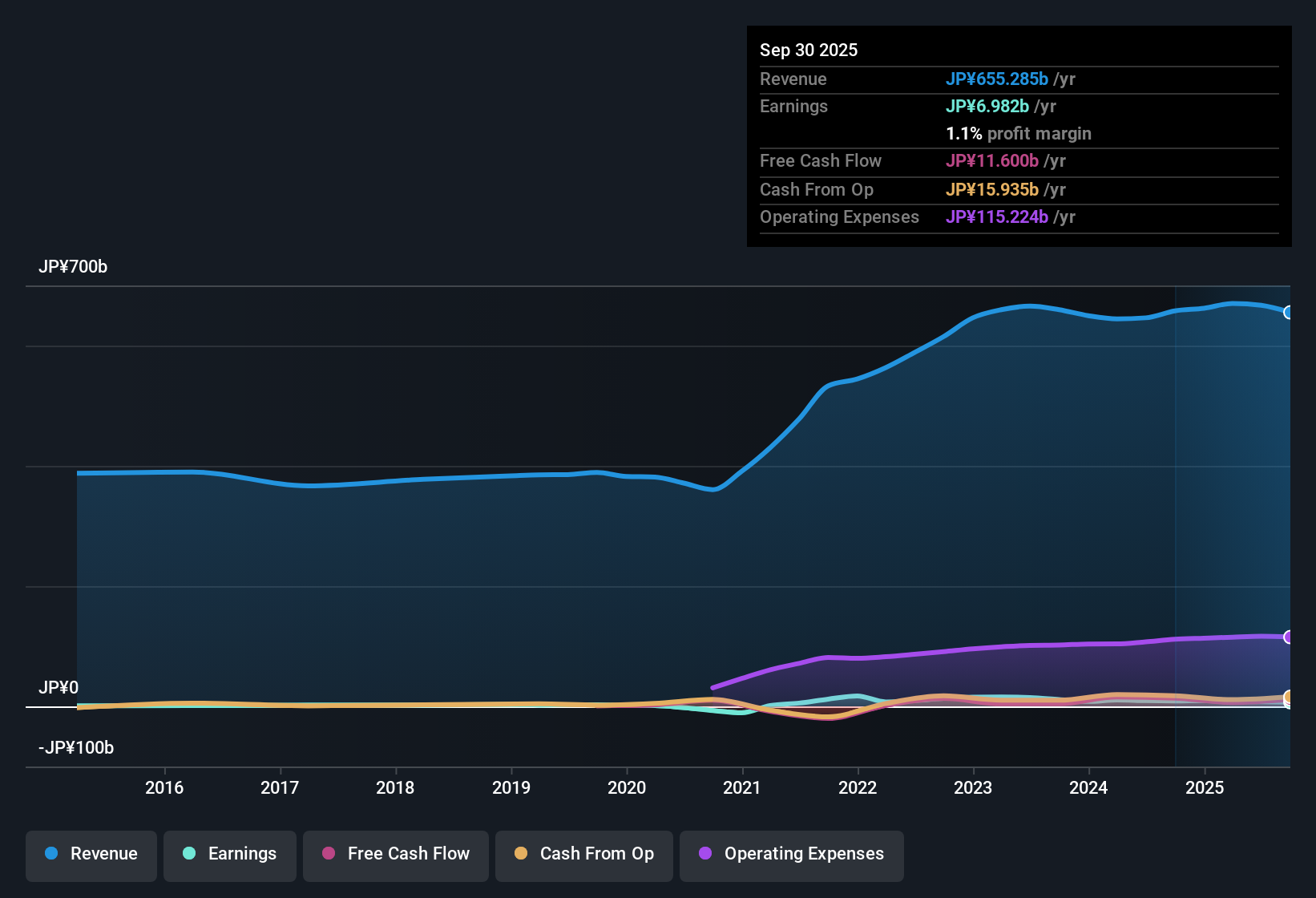This screenshot has width=1316, height=898.
Task: Click the orange Cash From Op legend dot
Action: coord(521,854)
